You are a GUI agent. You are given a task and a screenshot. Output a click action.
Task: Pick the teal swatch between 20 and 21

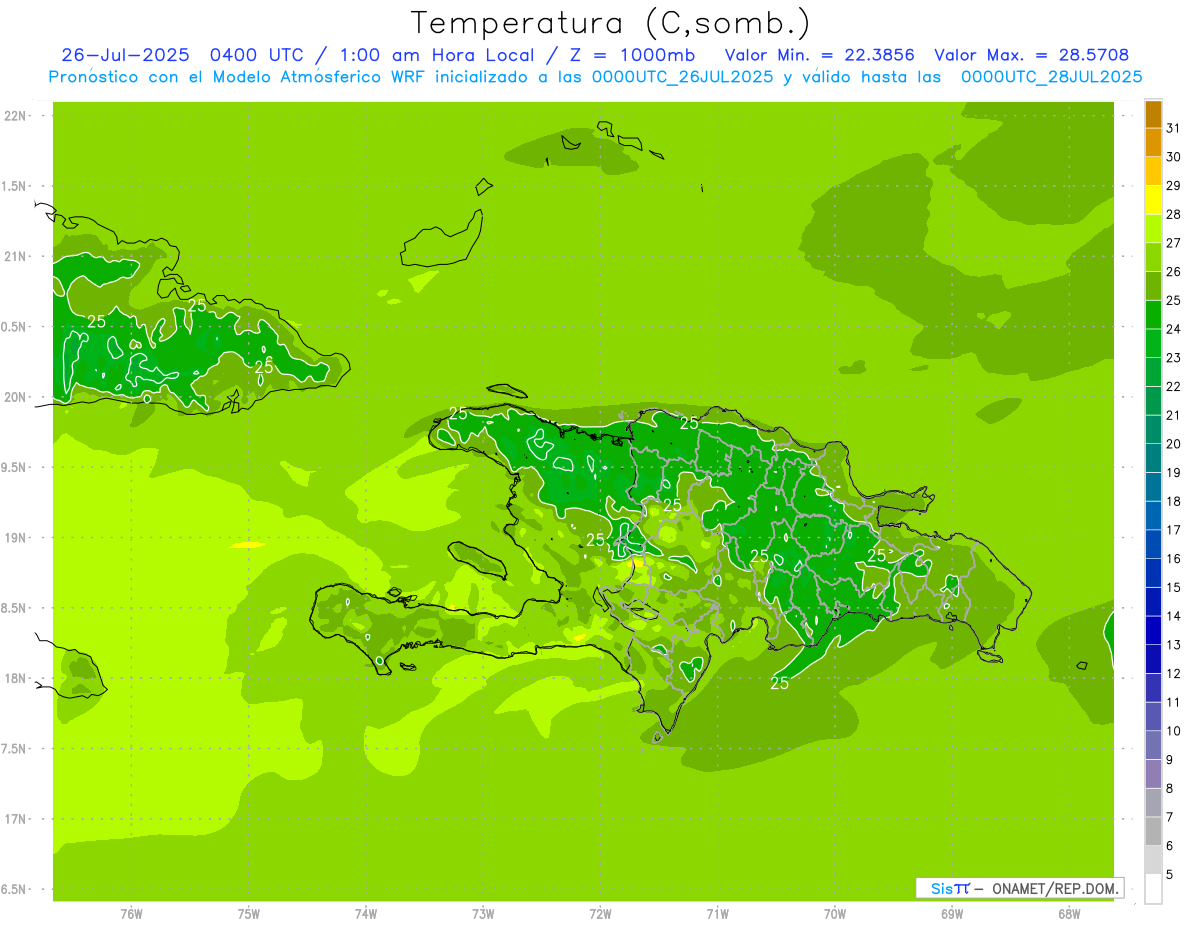pos(1153,430)
